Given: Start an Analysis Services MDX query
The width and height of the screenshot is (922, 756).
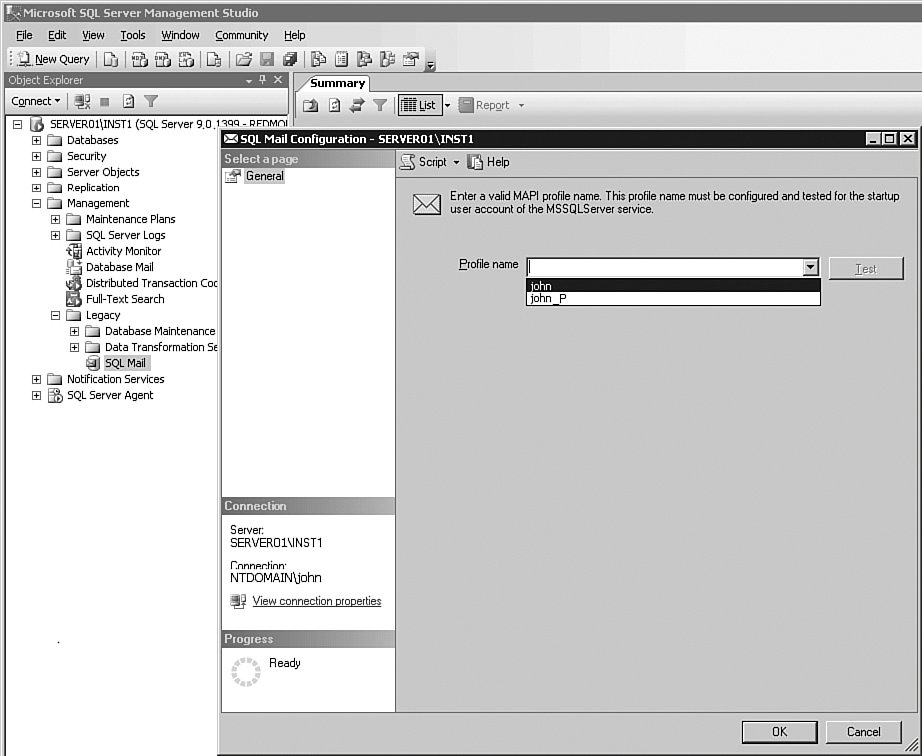Looking at the screenshot, I should 139,59.
